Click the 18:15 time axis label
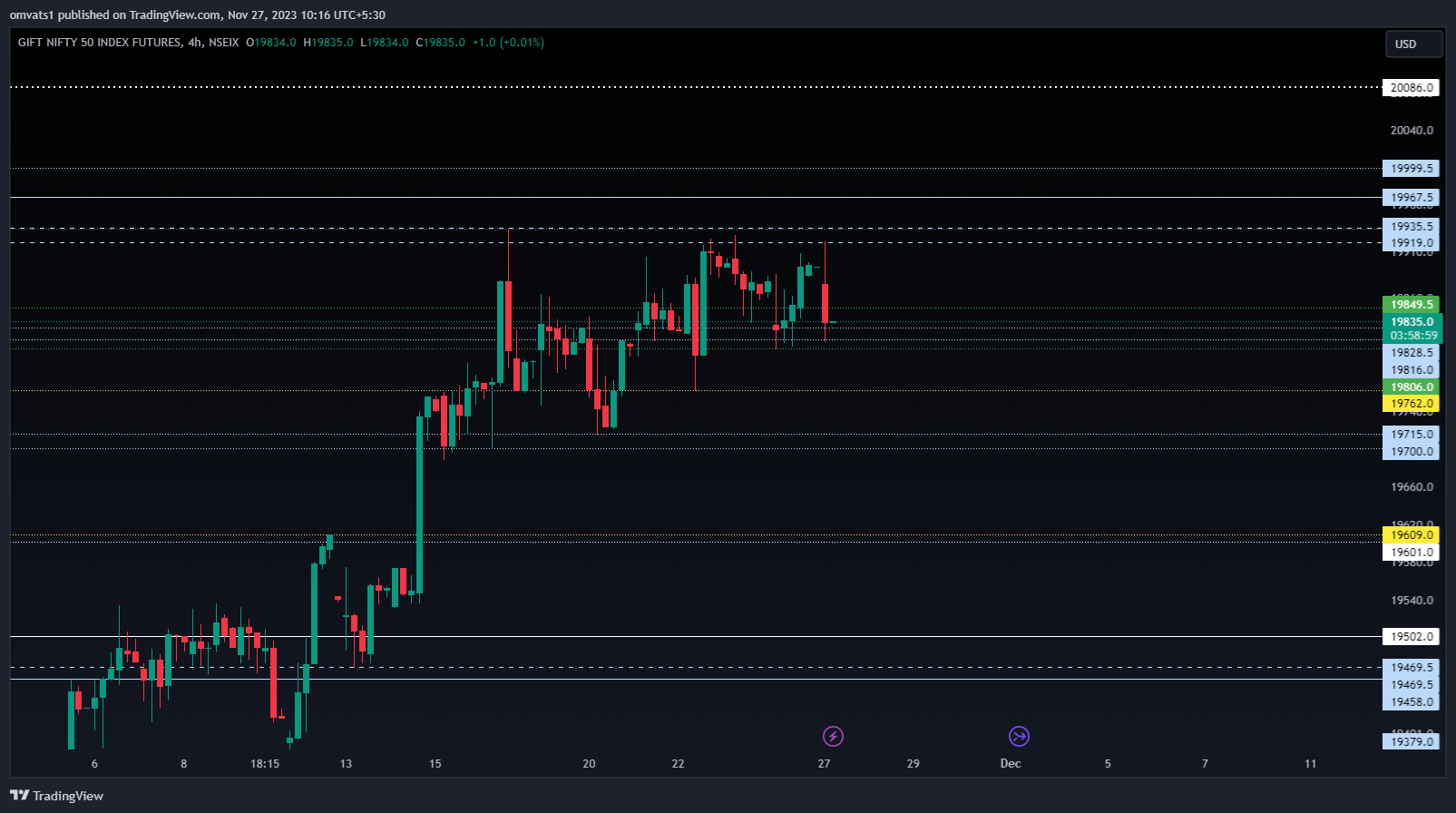 265,763
